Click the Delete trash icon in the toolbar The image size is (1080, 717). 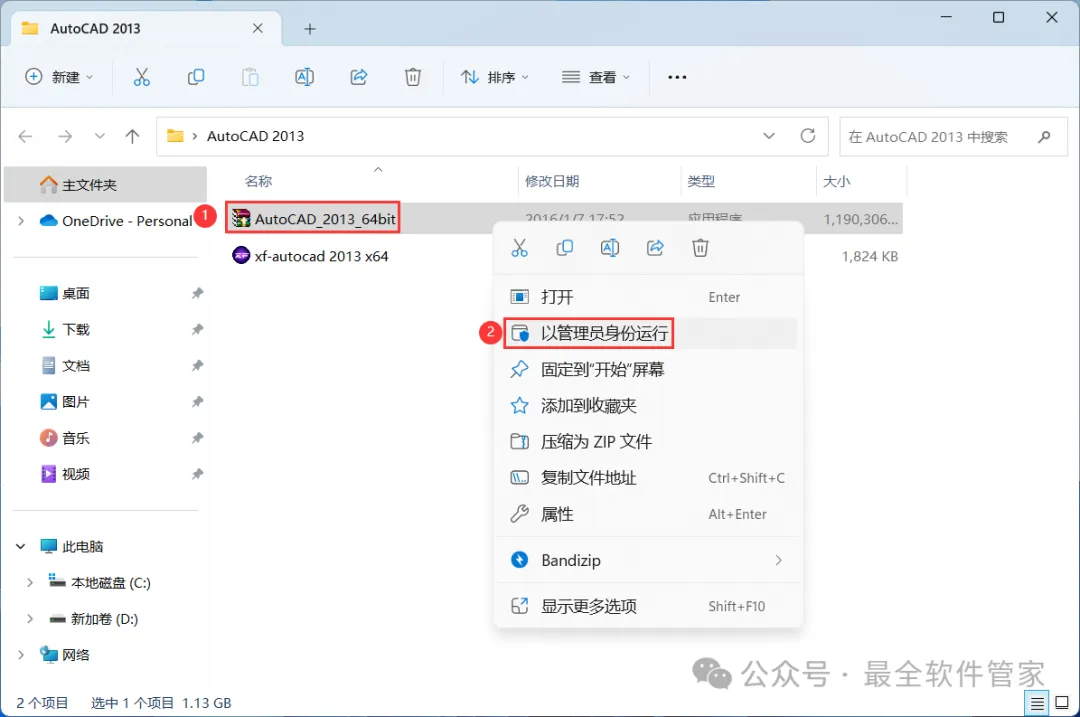pos(413,77)
